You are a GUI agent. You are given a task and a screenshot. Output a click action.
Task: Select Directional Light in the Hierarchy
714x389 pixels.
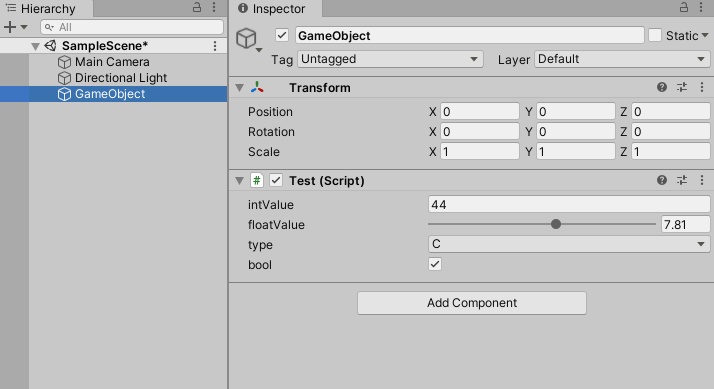pos(121,78)
